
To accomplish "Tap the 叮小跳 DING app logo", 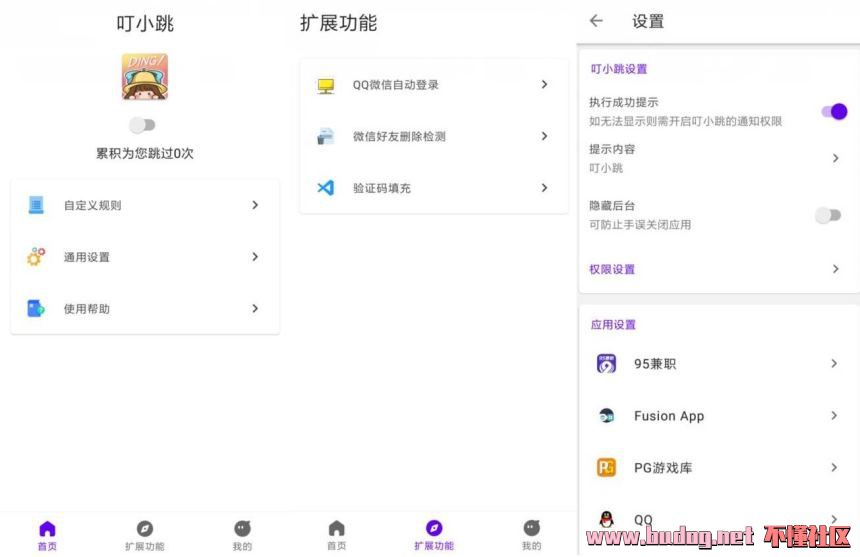I will tap(145, 77).
